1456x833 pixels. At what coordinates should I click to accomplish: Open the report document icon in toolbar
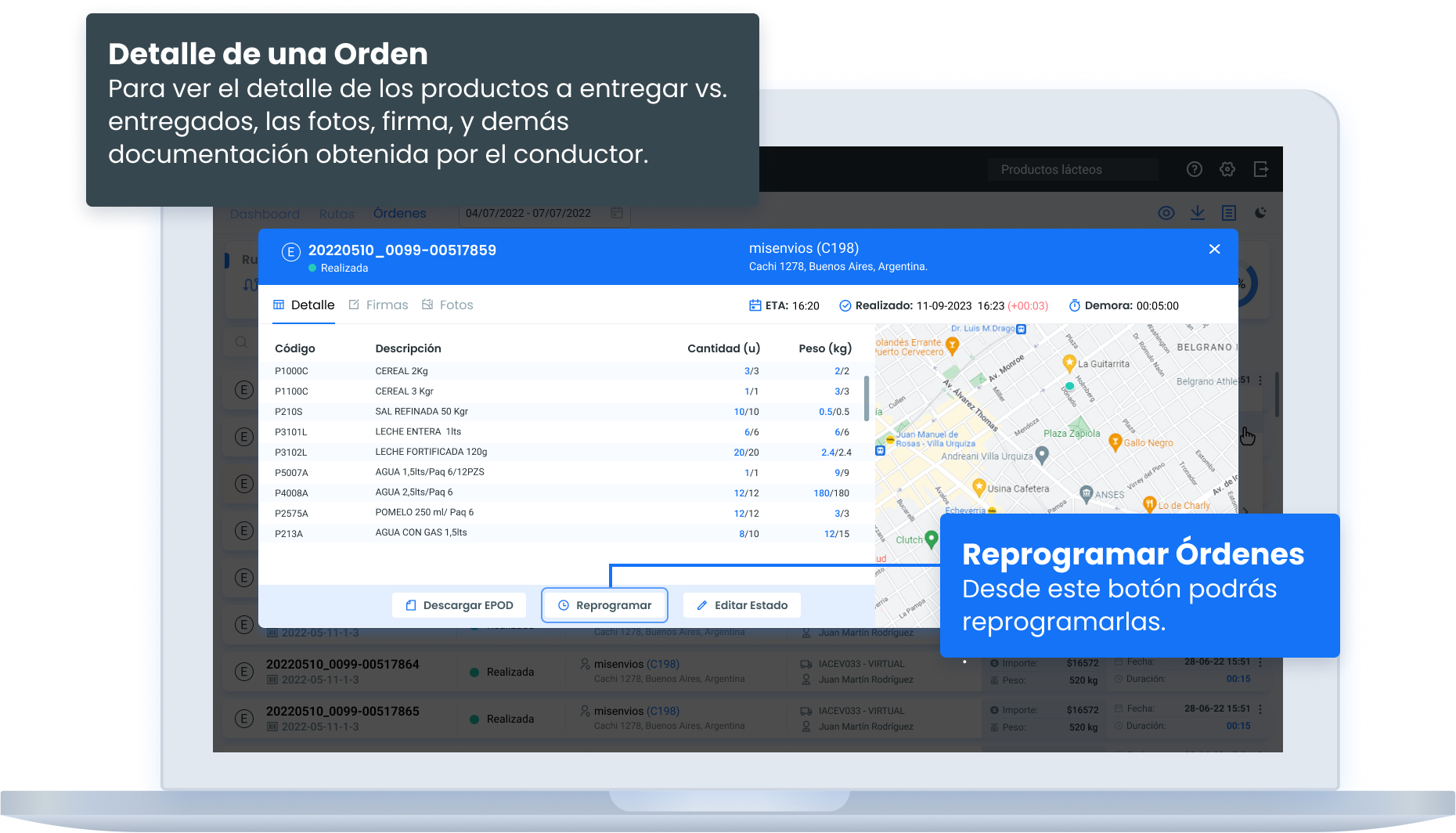(x=1229, y=213)
